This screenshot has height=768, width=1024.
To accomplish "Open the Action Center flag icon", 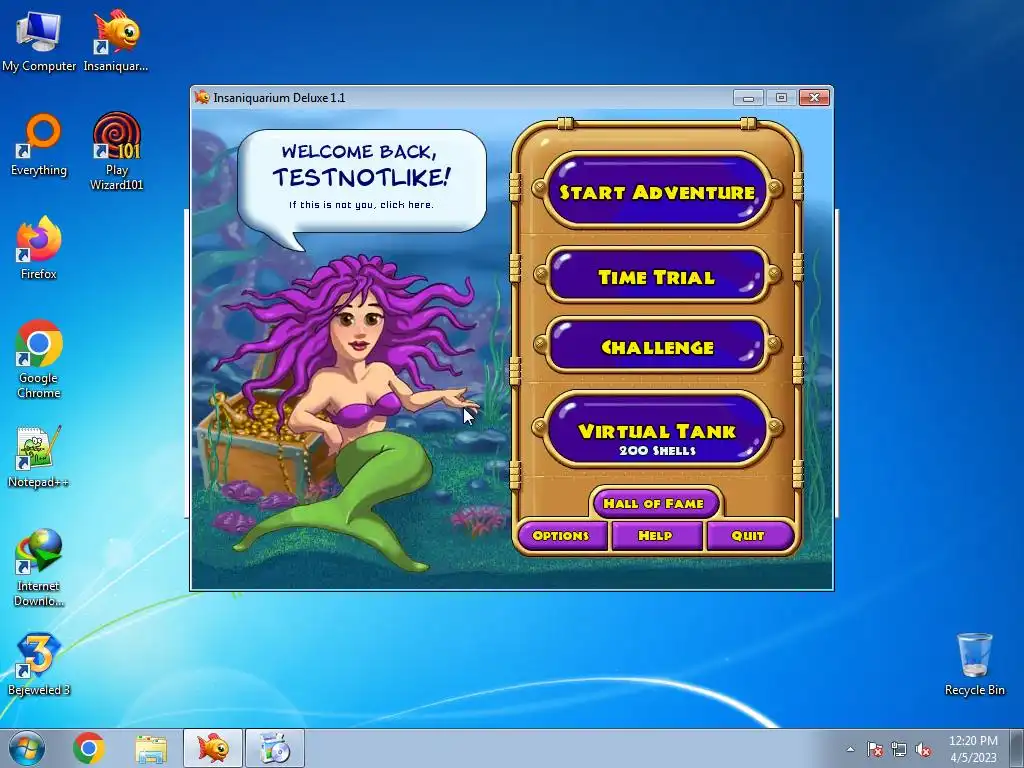I will [874, 749].
